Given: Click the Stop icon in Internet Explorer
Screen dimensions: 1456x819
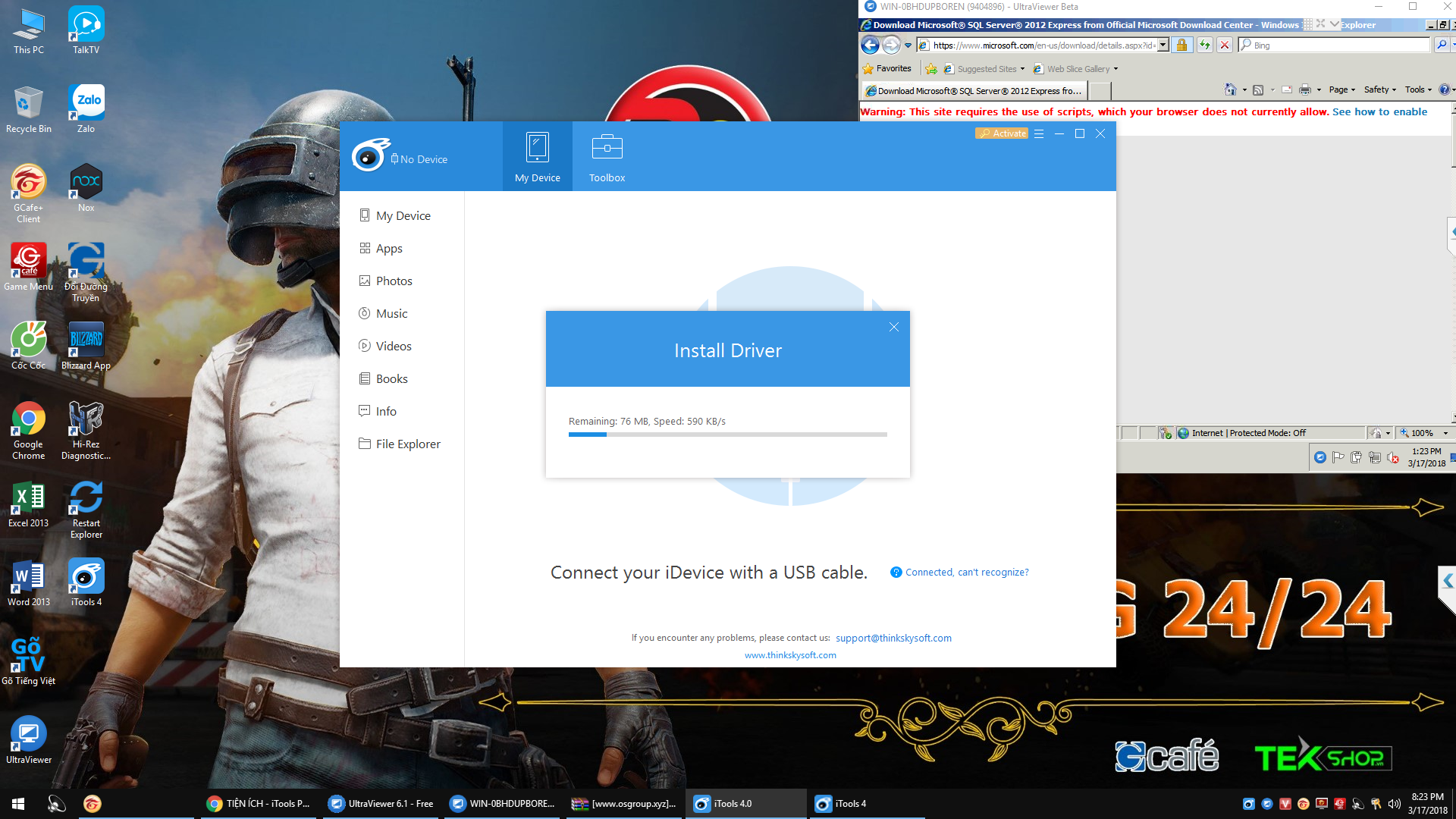Looking at the screenshot, I should point(1224,45).
